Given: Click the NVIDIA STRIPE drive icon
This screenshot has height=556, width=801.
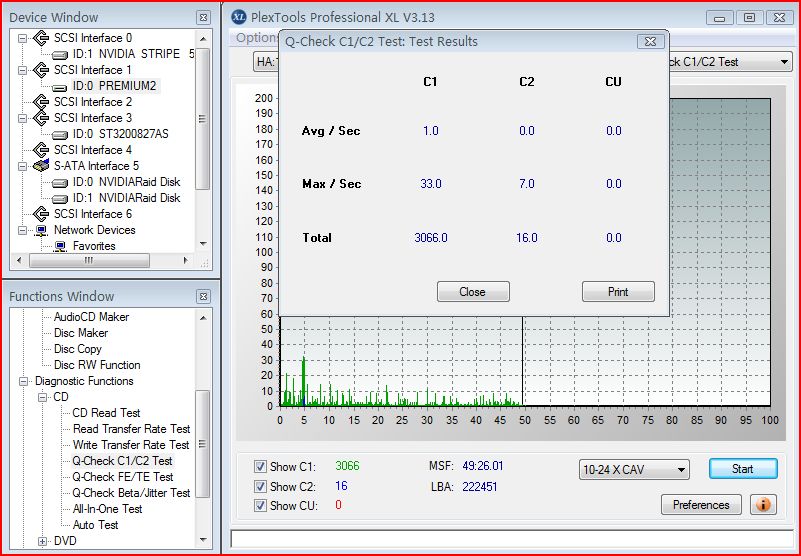Looking at the screenshot, I should 60,54.
